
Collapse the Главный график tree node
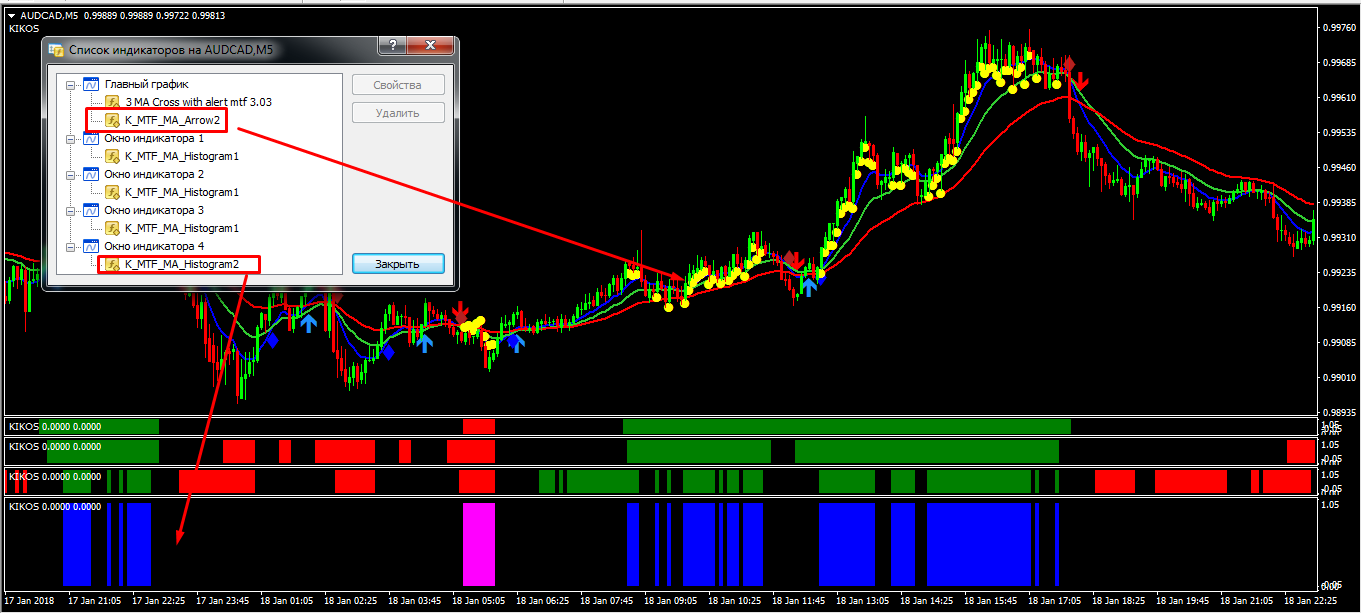tap(70, 85)
